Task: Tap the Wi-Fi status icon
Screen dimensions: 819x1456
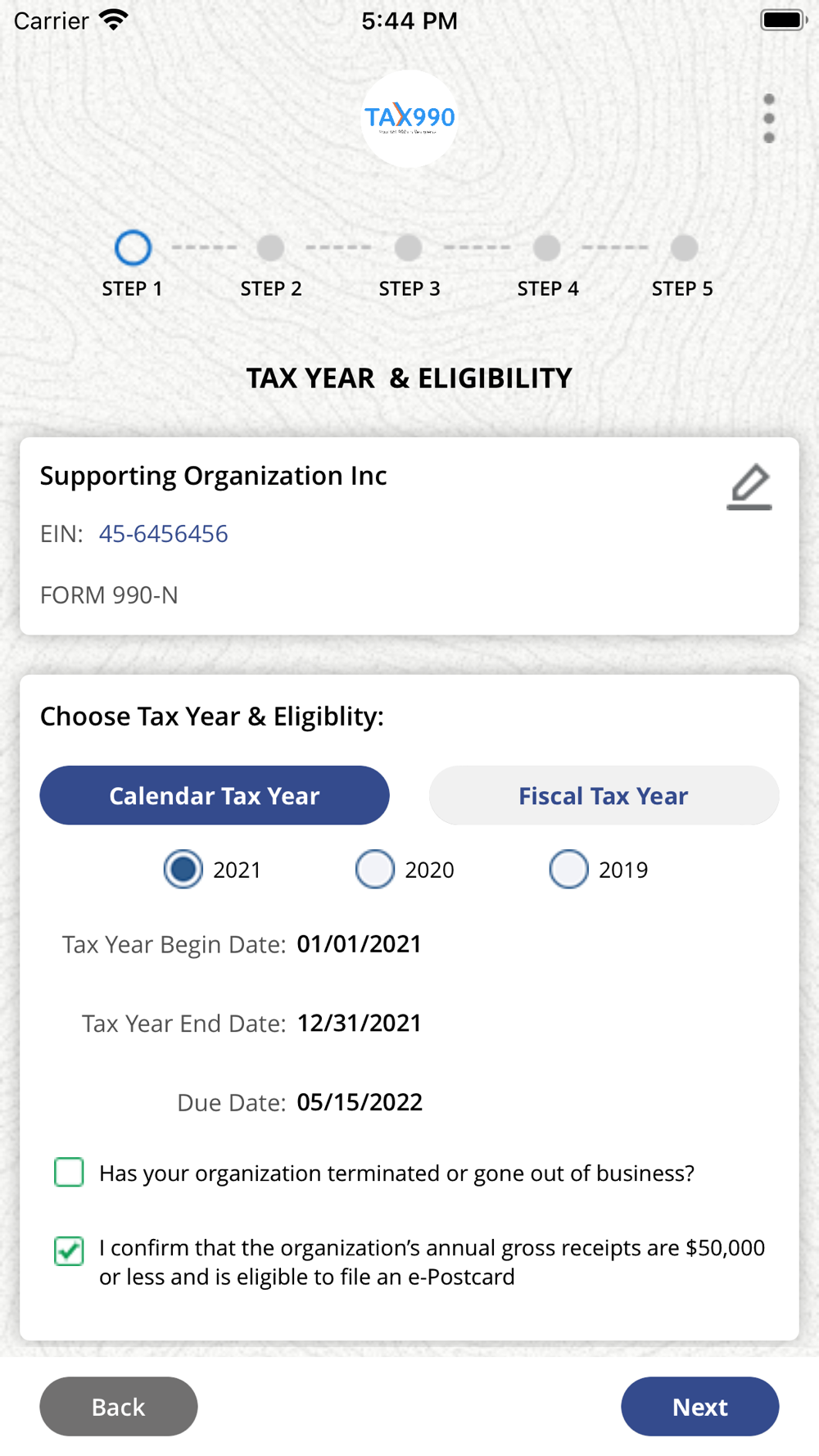Action: [113, 20]
